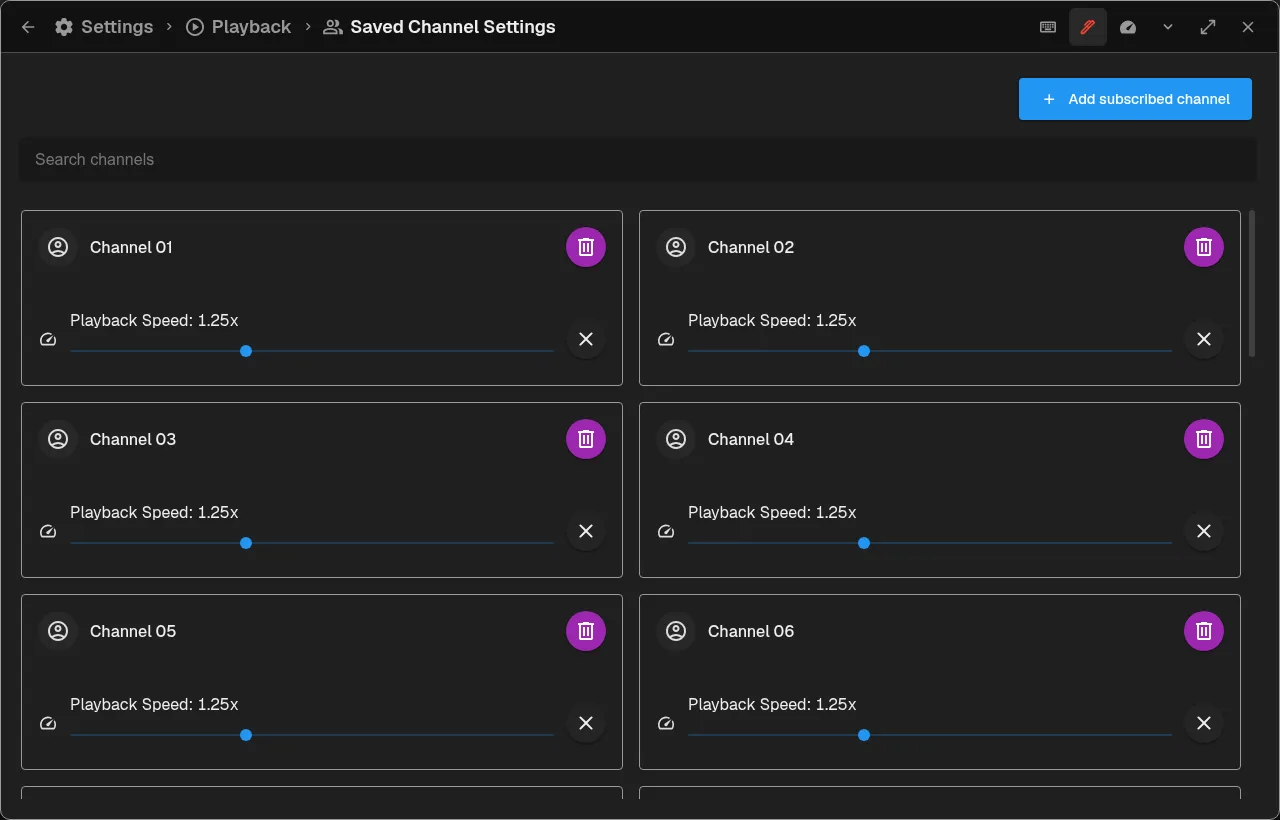Click the Add subscribed channel button
Screen dimensions: 1280x820
tap(1135, 99)
